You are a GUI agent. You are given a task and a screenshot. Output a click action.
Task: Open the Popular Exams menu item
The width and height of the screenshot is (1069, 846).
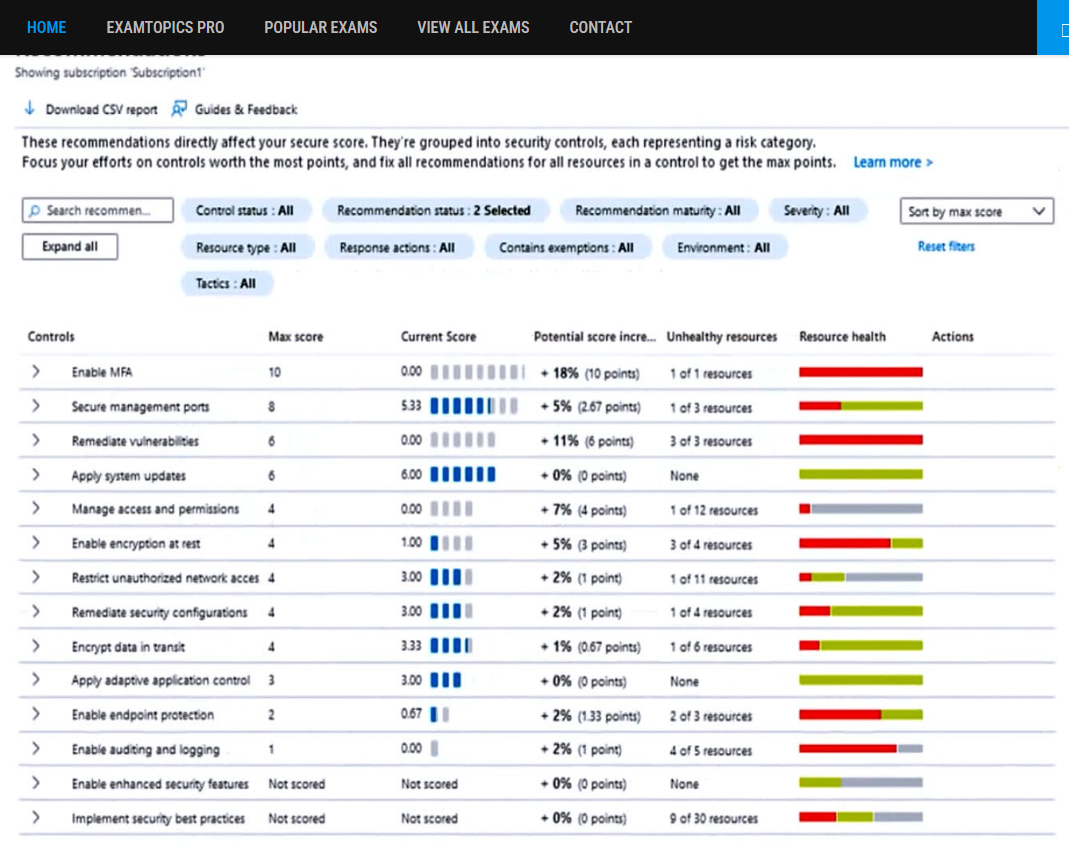point(320,27)
